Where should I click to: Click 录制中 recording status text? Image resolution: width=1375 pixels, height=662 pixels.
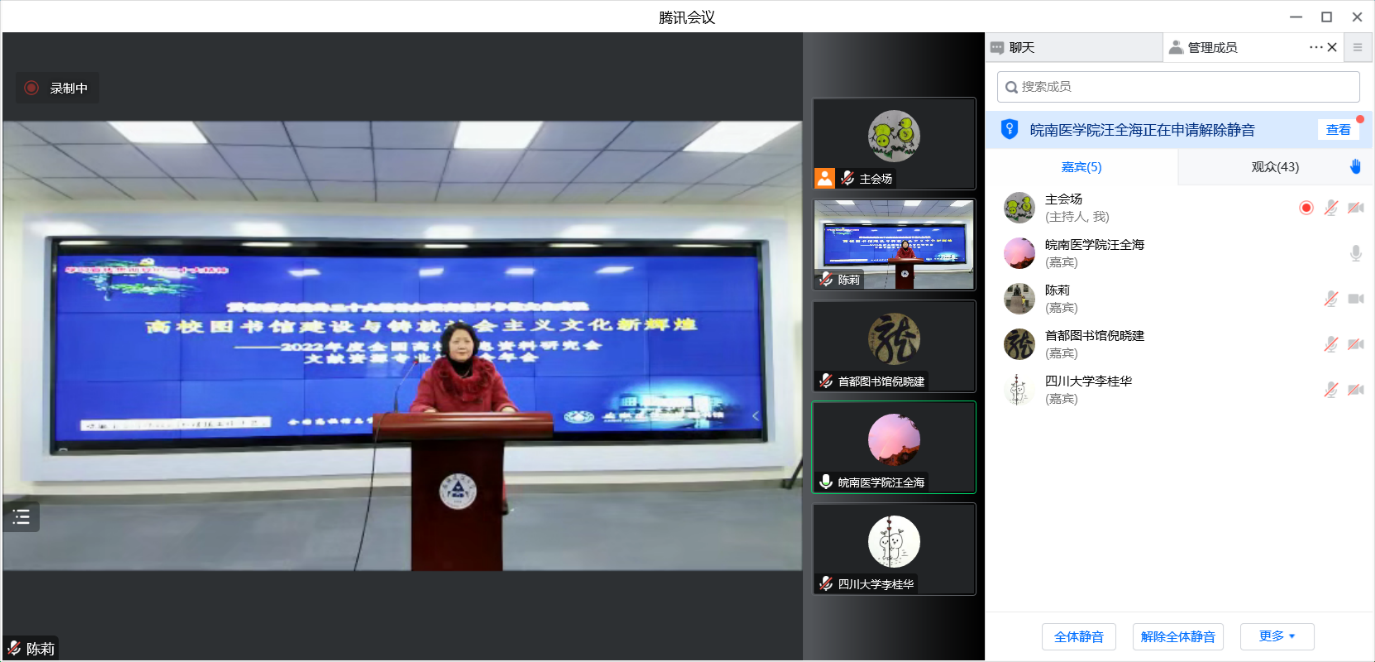pyautogui.click(x=69, y=88)
